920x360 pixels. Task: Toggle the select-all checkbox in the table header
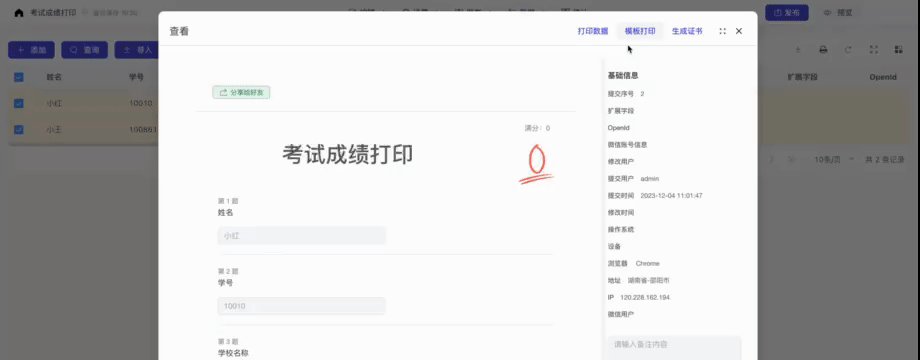click(19, 77)
